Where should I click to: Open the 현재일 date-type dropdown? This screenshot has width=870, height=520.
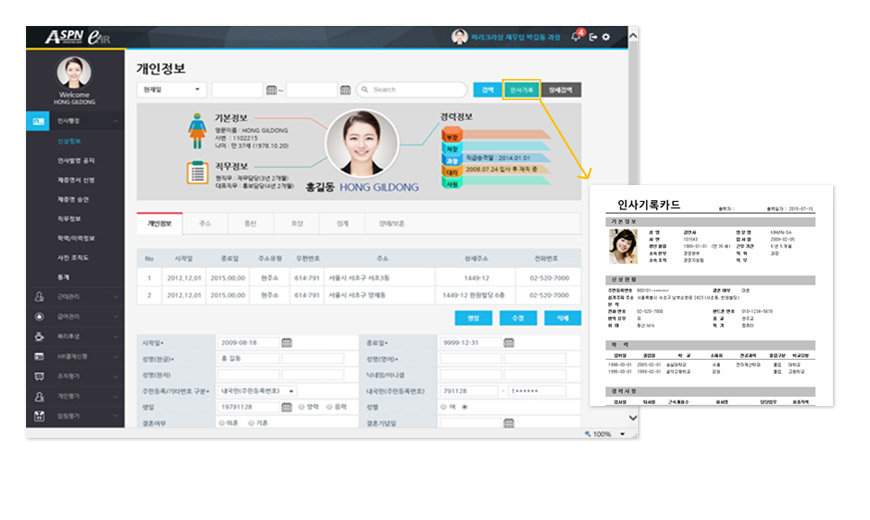click(171, 90)
